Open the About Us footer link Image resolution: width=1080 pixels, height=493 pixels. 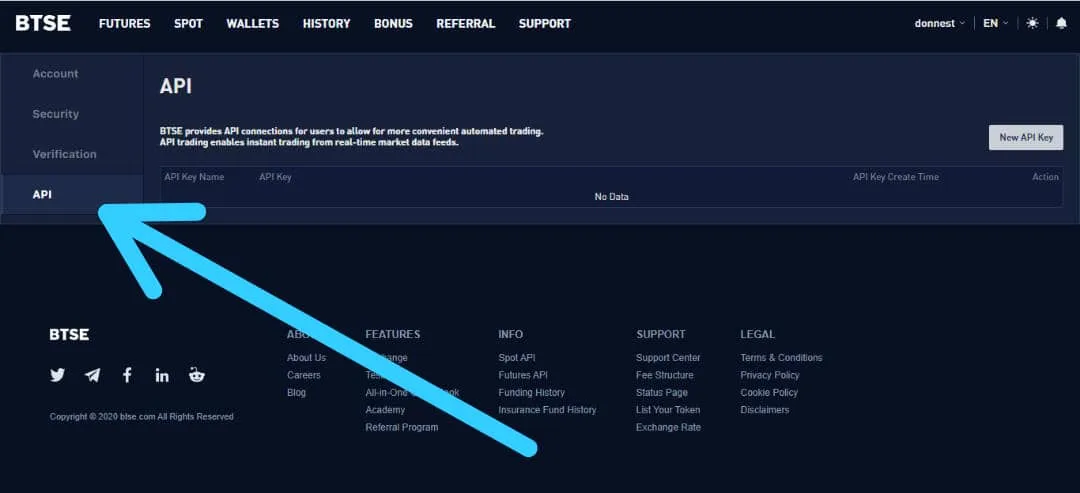click(307, 357)
